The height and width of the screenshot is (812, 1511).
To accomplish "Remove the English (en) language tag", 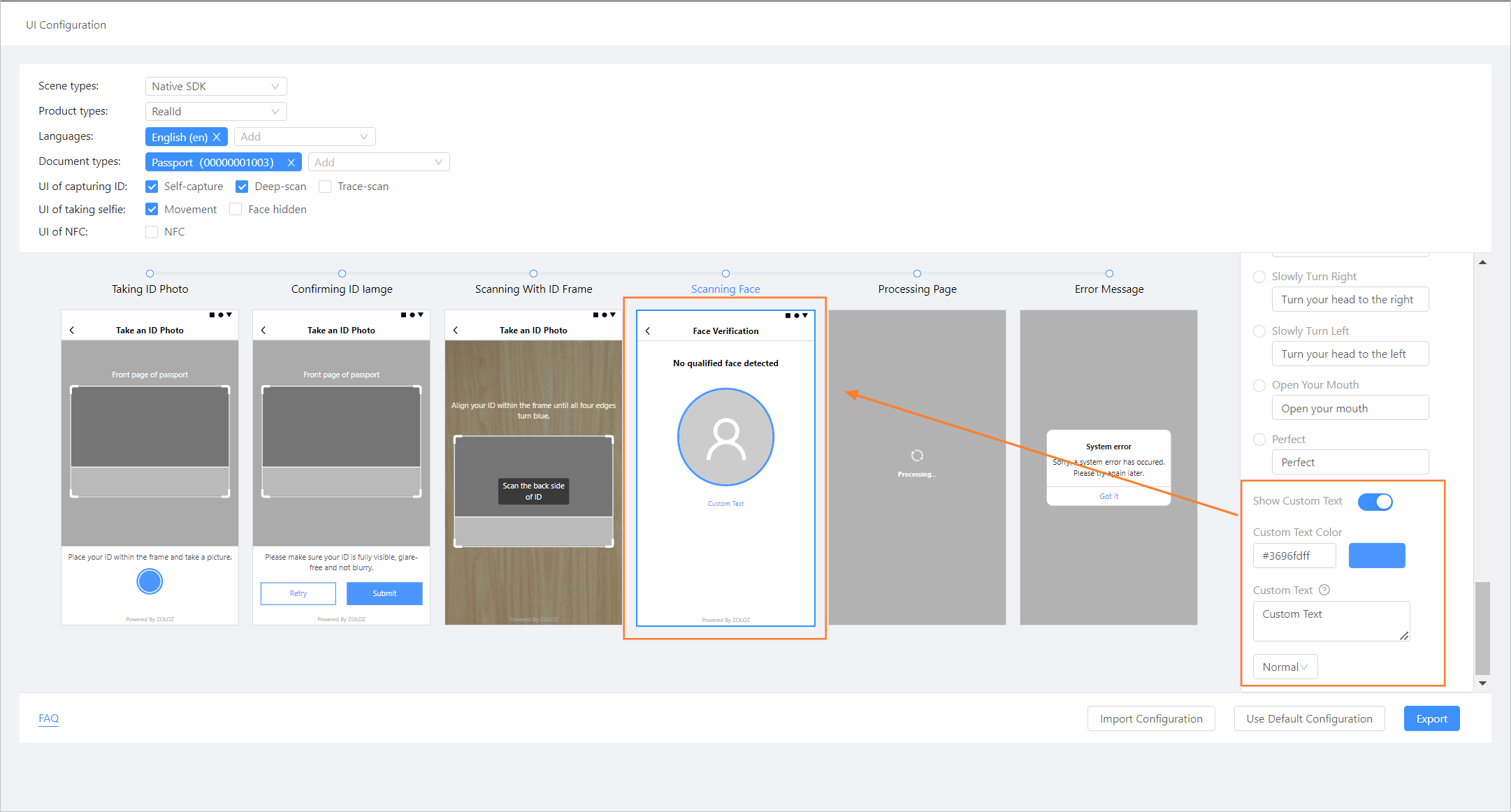I will point(217,137).
